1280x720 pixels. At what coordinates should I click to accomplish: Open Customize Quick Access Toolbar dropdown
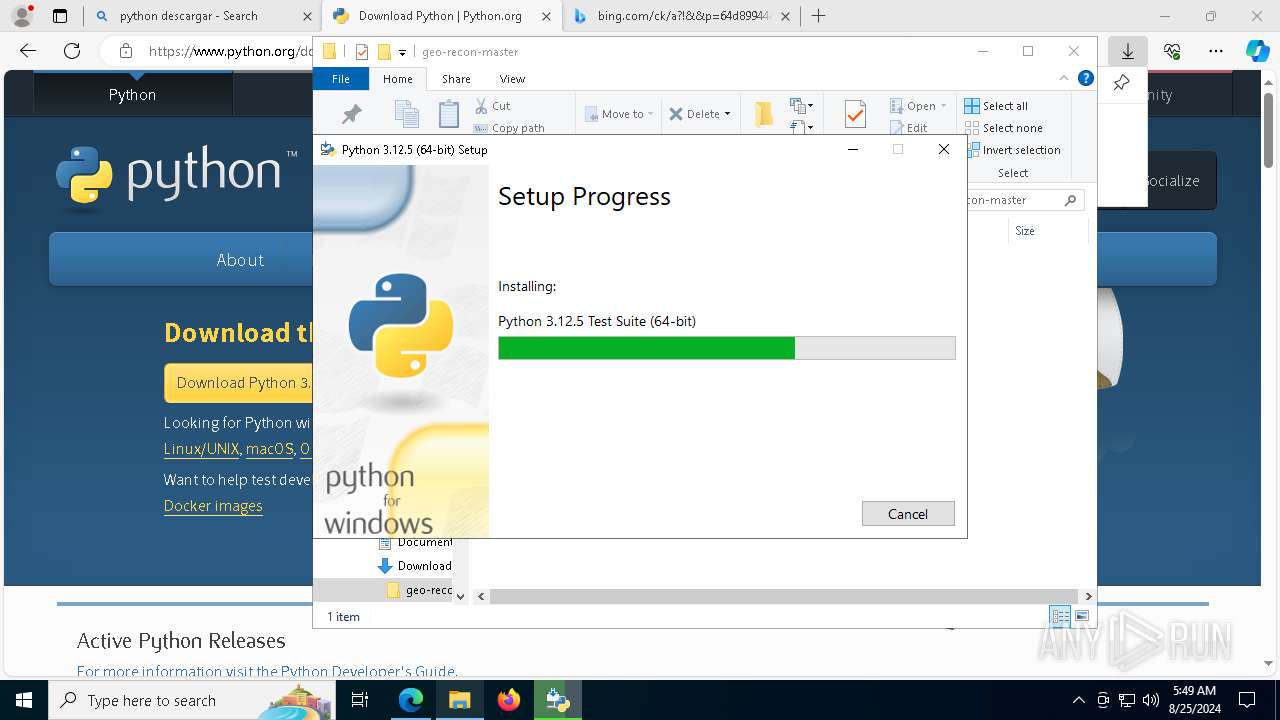pos(402,52)
